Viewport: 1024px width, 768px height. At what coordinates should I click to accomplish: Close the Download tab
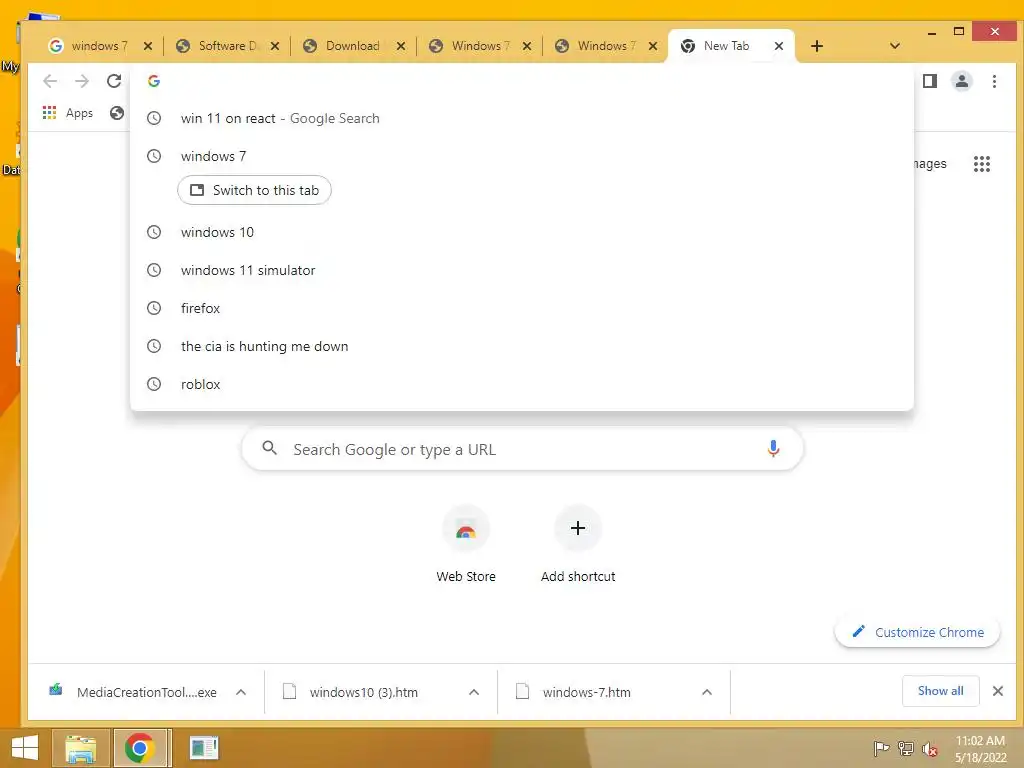(401, 46)
